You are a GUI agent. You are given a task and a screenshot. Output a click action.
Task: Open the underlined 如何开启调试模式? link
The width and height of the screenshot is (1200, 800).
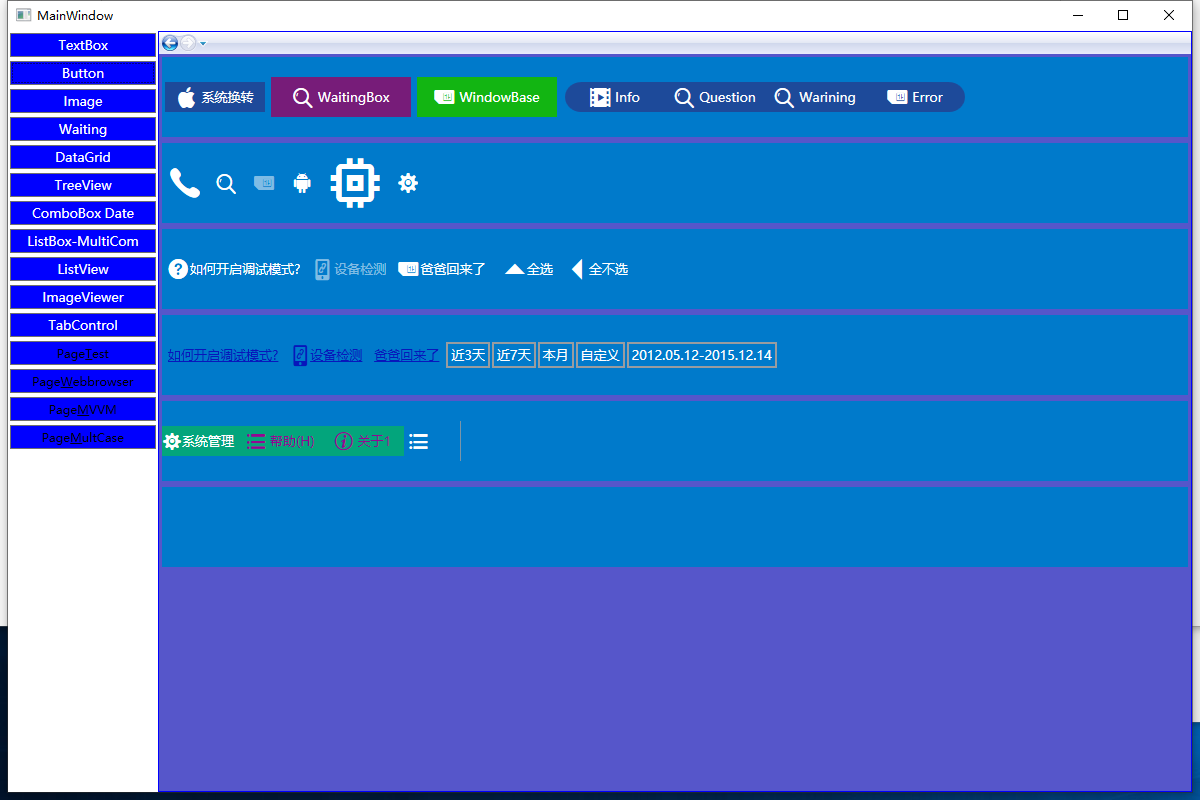pyautogui.click(x=223, y=355)
